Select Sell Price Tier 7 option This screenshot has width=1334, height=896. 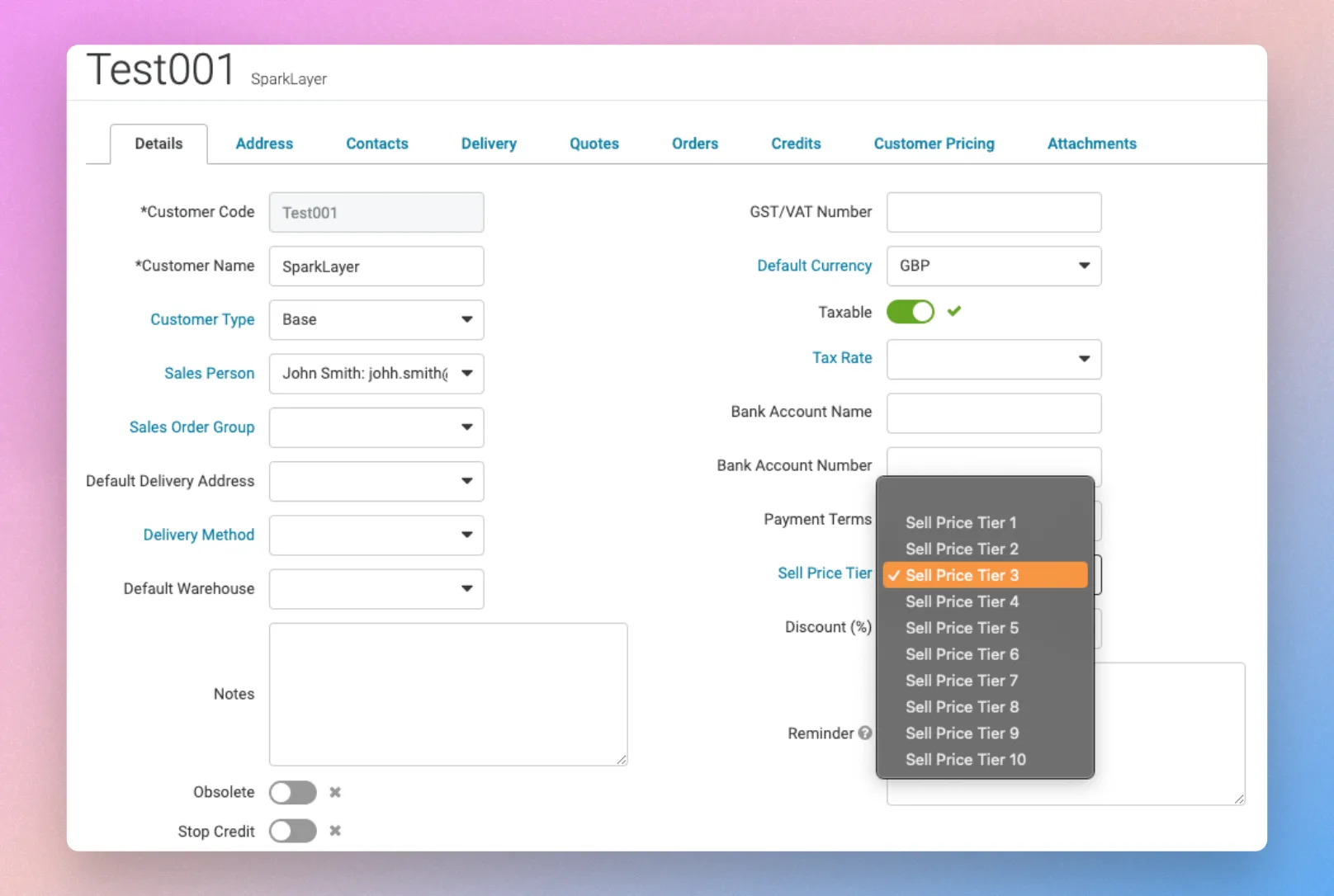tap(986, 681)
